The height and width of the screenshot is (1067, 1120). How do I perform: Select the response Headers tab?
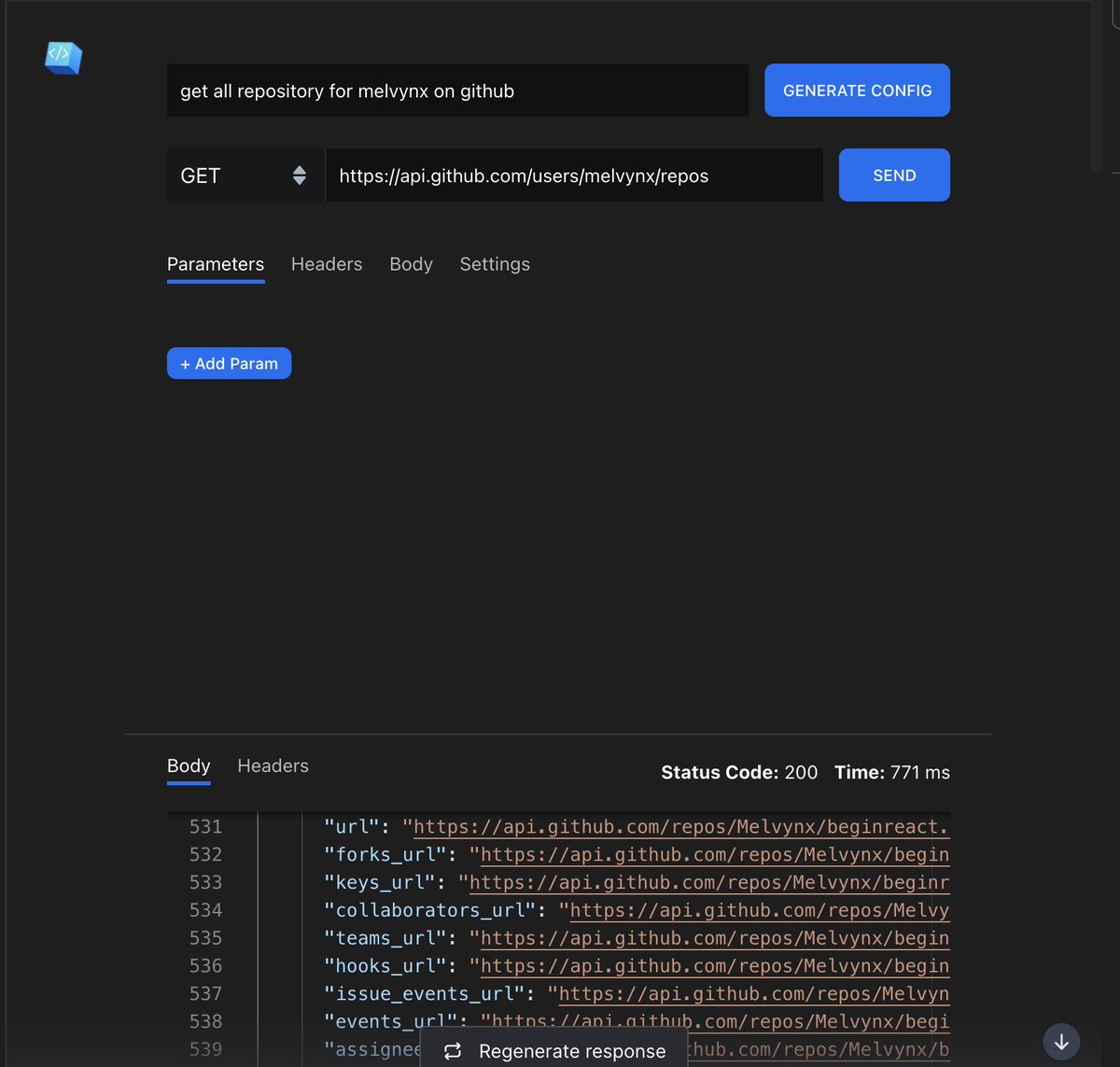(x=273, y=765)
